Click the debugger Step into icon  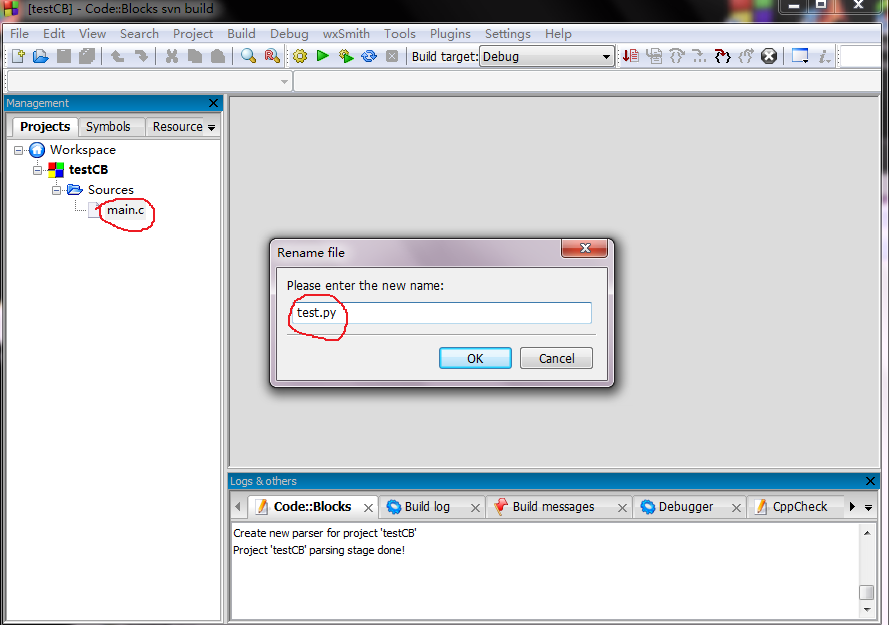(x=723, y=56)
